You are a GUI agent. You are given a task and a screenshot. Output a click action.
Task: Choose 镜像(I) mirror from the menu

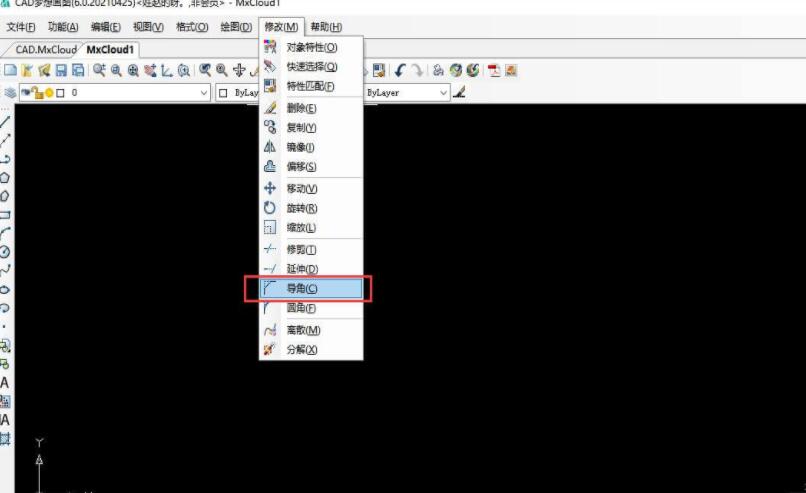(x=301, y=147)
